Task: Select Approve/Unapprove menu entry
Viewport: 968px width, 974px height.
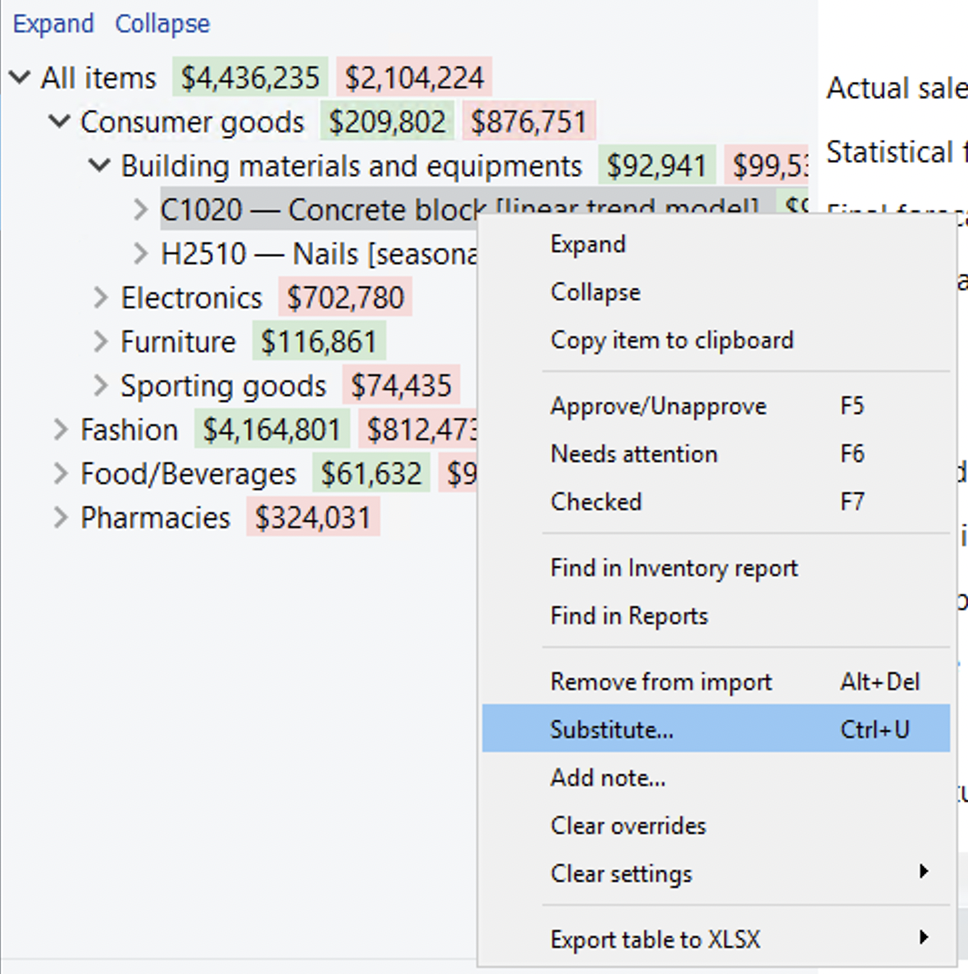Action: [x=658, y=407]
